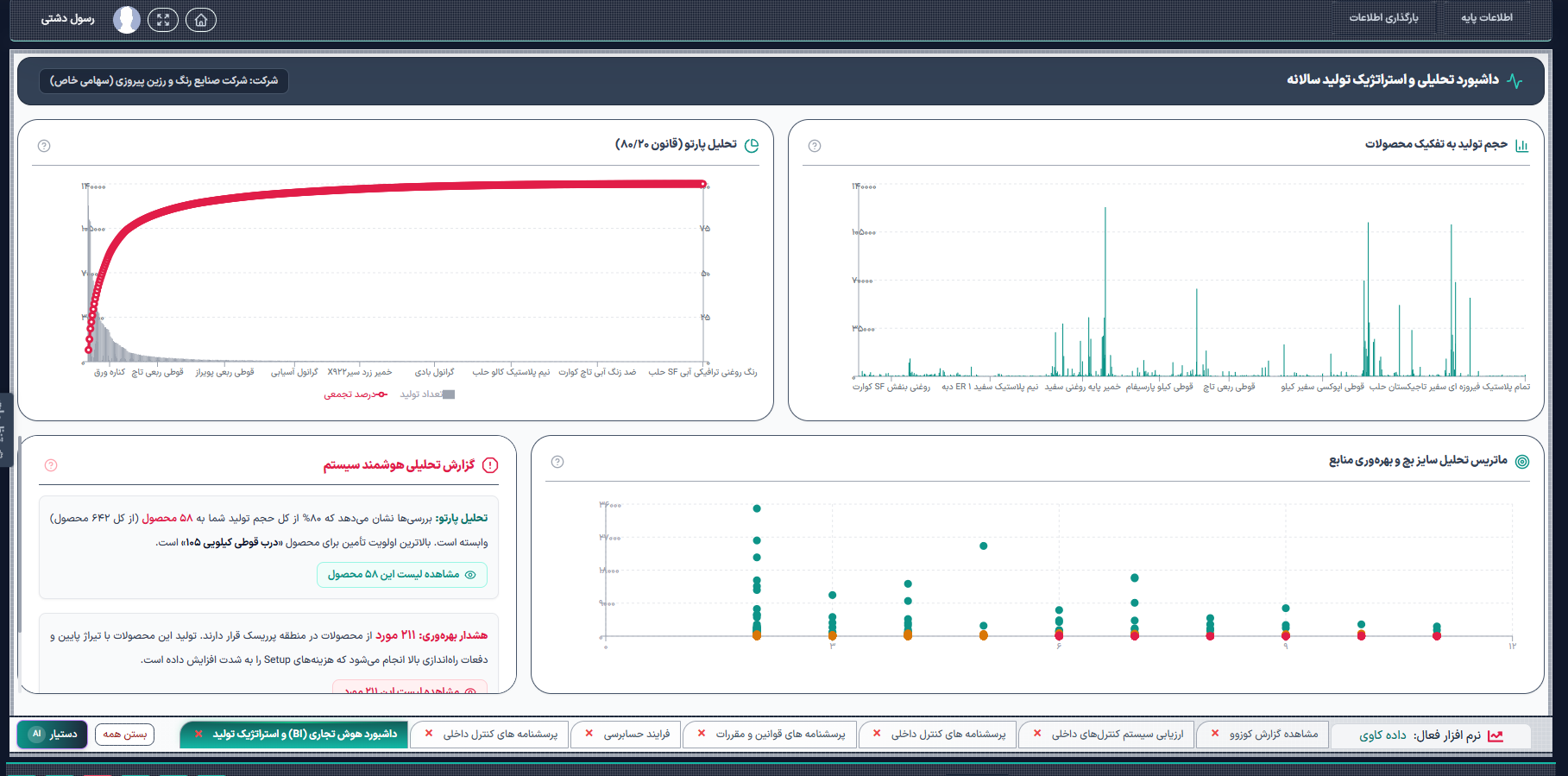Toggle the 'درصد تجمعی' legend series
Image resolution: width=1568 pixels, height=776 pixels.
(356, 394)
